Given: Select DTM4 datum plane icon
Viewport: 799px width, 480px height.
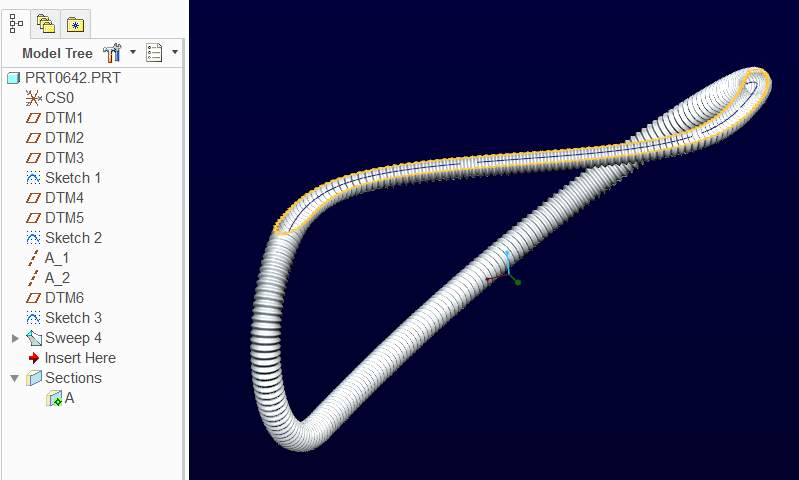Looking at the screenshot, I should (x=33, y=198).
